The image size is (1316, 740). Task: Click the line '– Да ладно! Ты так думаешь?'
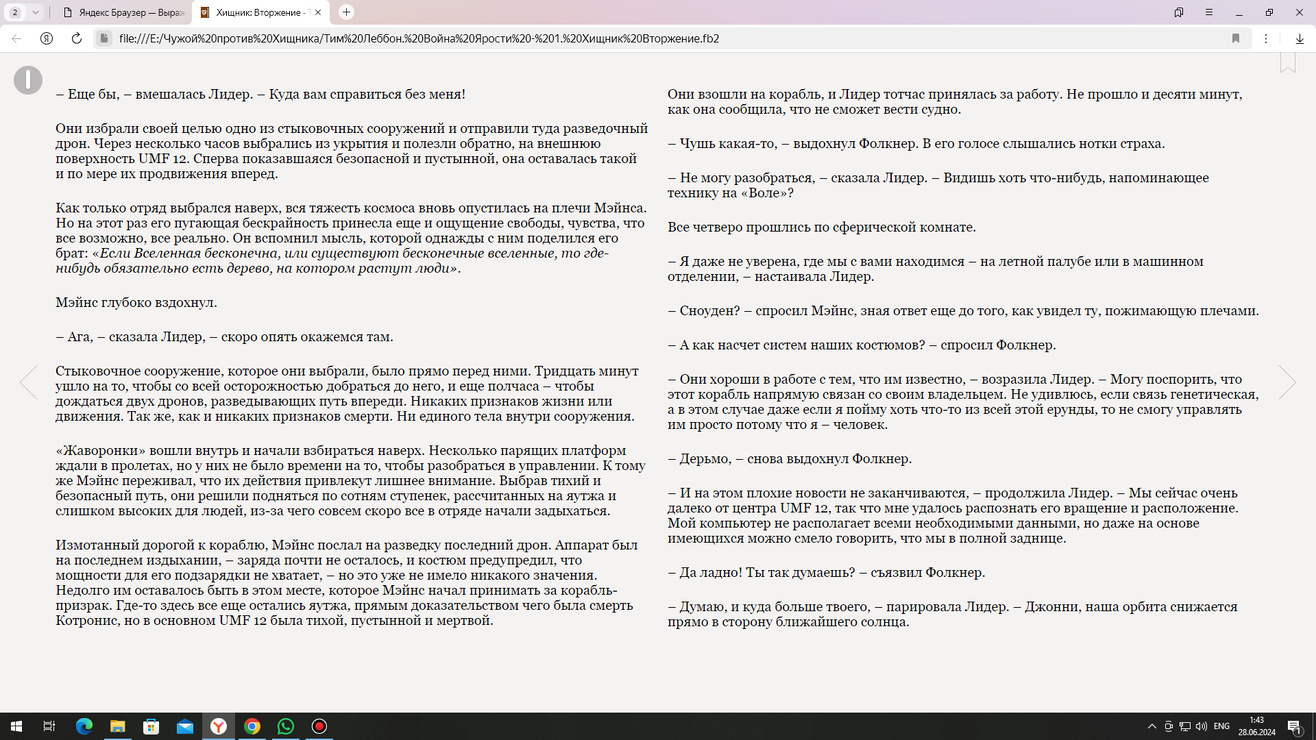[827, 572]
